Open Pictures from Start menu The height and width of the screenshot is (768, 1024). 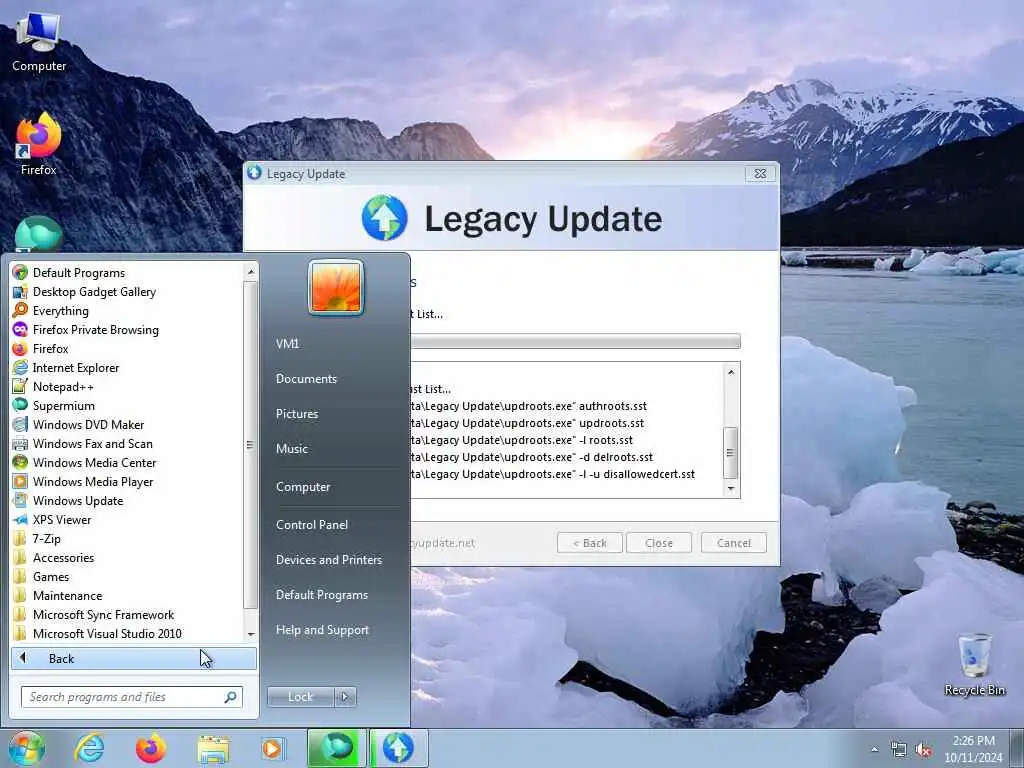tap(297, 414)
